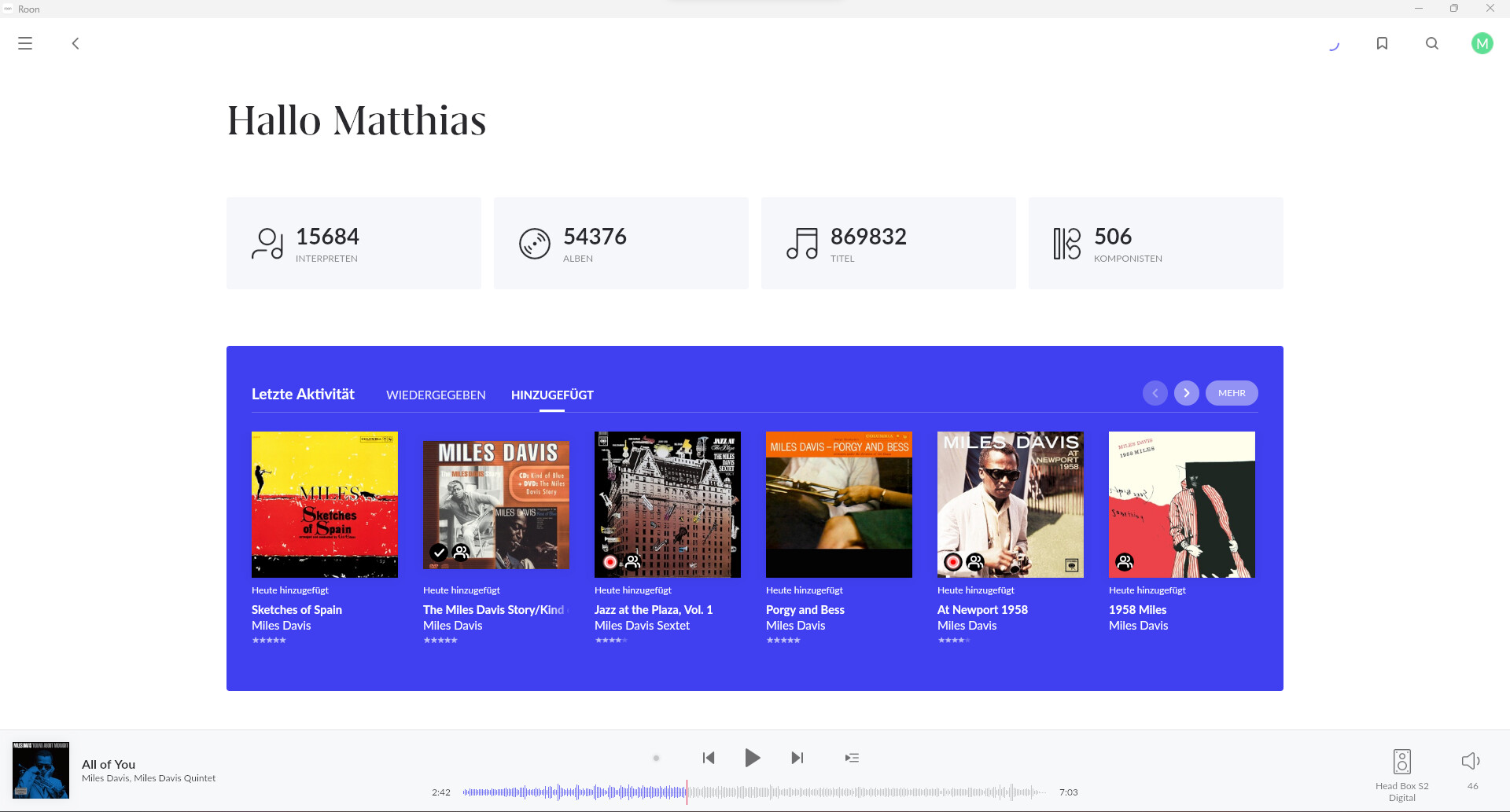Click the Mehr button
Image resolution: width=1510 pixels, height=812 pixels.
pyautogui.click(x=1231, y=393)
